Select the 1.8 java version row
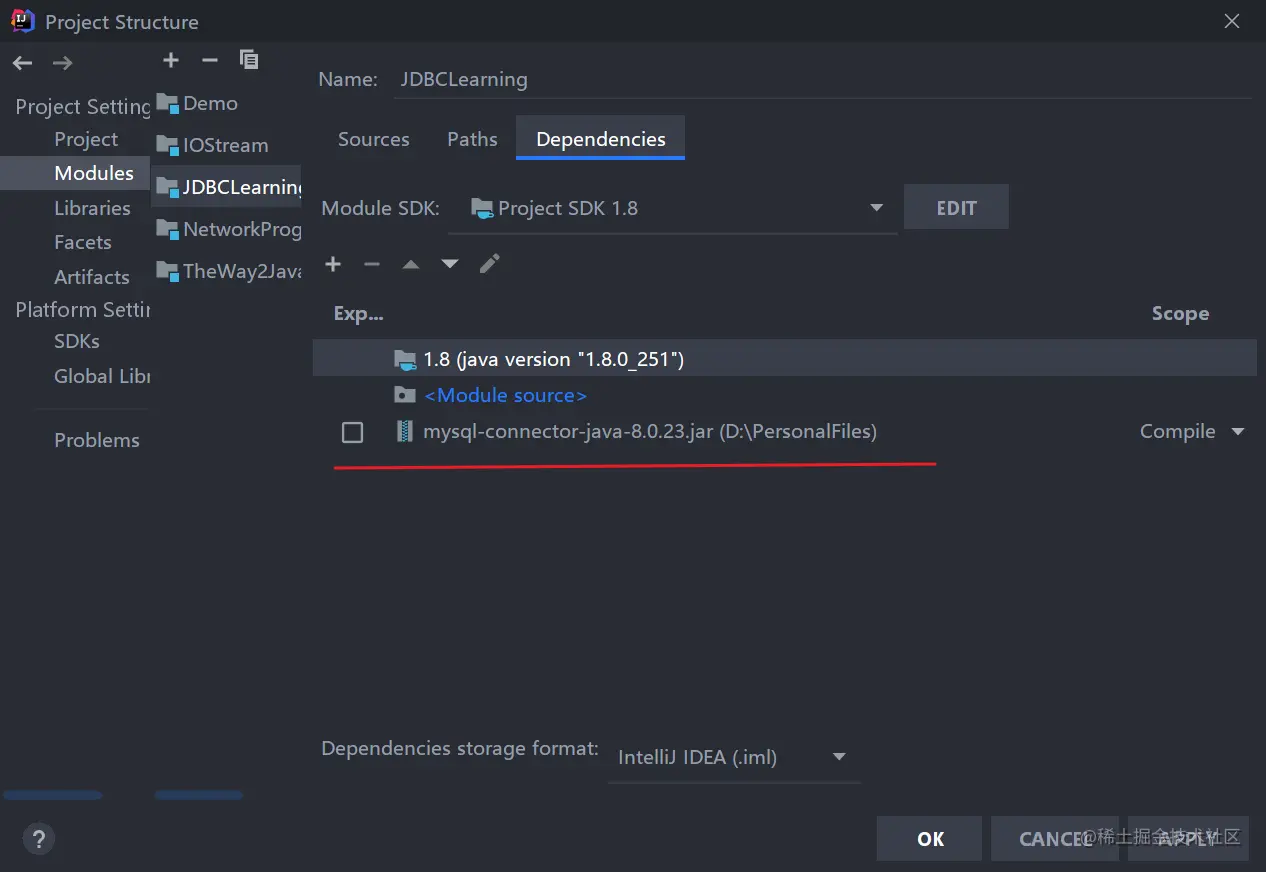1266x872 pixels. [x=784, y=359]
